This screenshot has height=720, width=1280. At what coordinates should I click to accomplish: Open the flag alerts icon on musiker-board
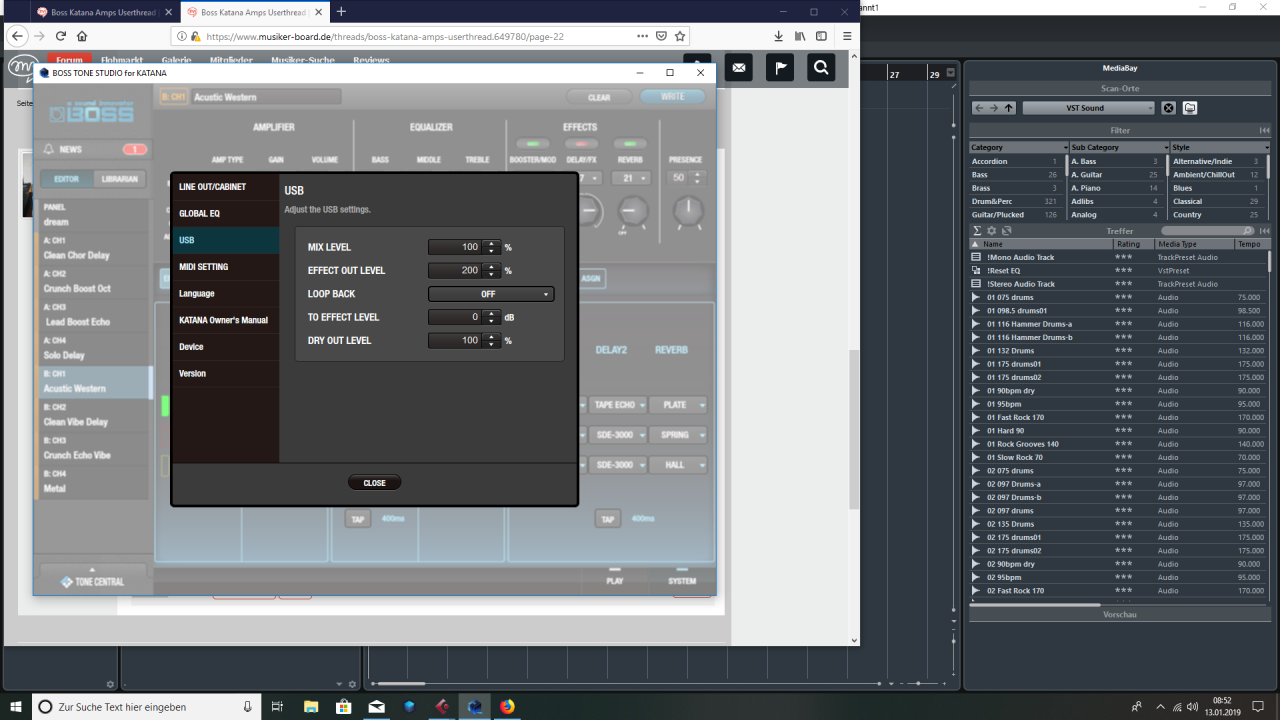779,67
